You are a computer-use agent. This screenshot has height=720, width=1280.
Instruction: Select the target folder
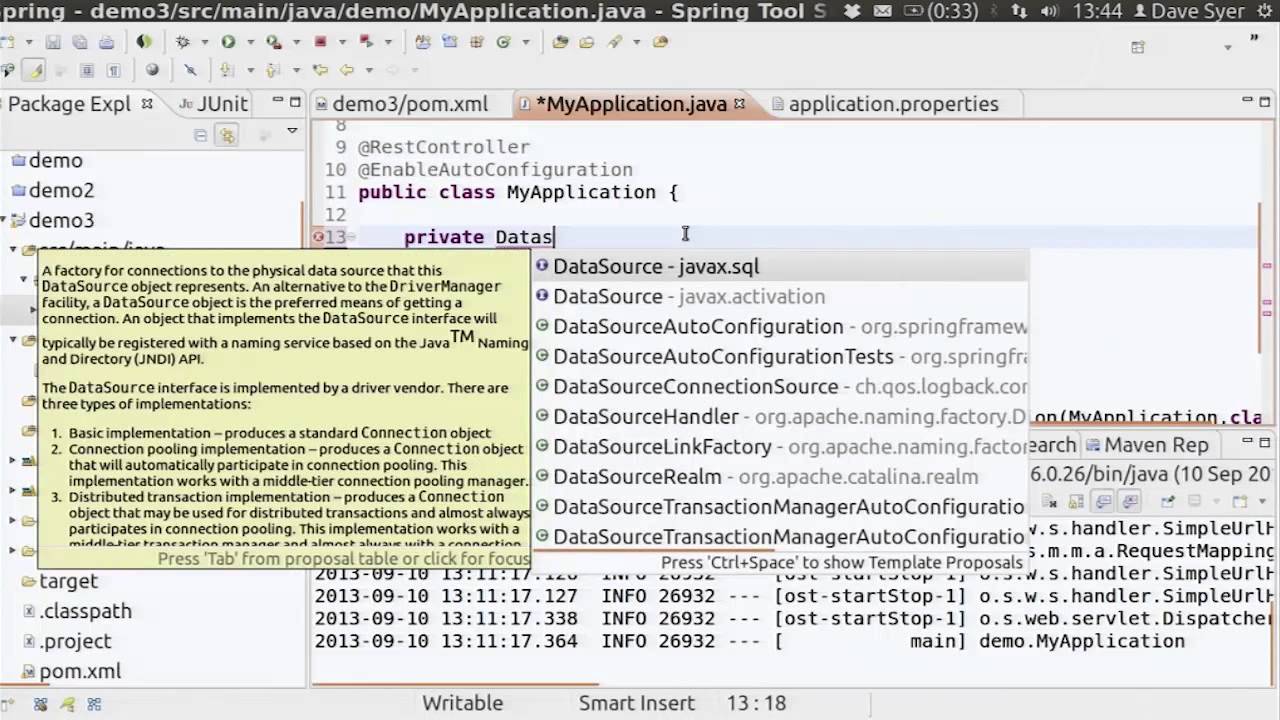click(68, 581)
